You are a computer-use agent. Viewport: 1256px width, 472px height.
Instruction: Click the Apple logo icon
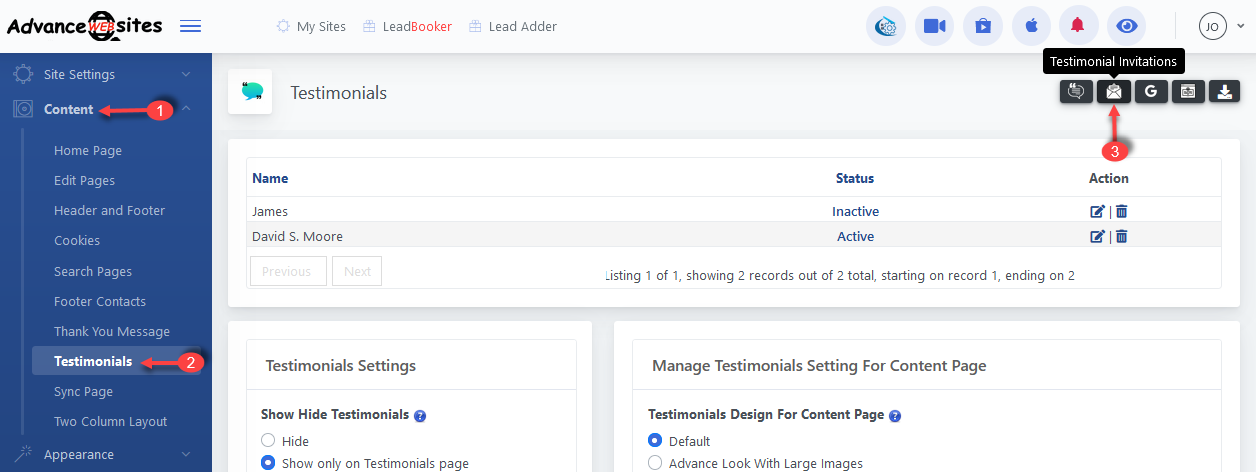tap(1030, 26)
